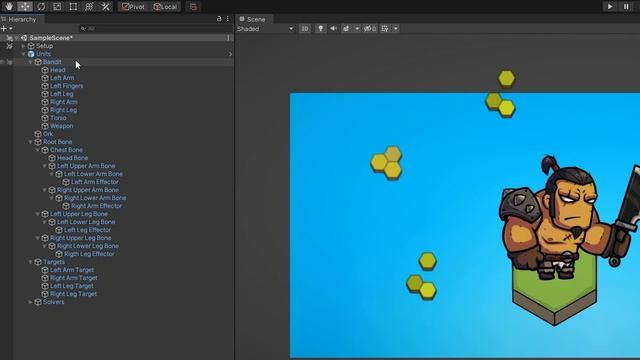This screenshot has height=360, width=640.
Task: Collapse Right Upper Leg Bone
Action: point(38,238)
